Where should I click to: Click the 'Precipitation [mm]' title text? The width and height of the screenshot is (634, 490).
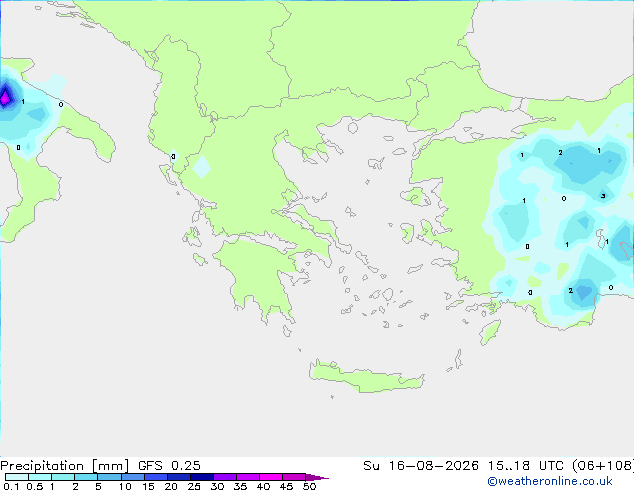pos(64,466)
